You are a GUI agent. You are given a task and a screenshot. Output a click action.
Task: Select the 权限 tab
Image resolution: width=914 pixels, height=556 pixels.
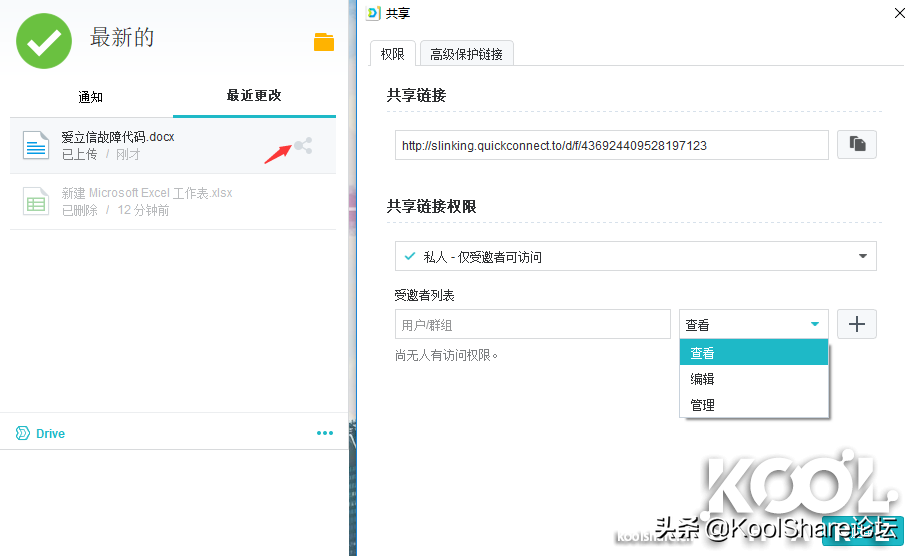point(392,54)
